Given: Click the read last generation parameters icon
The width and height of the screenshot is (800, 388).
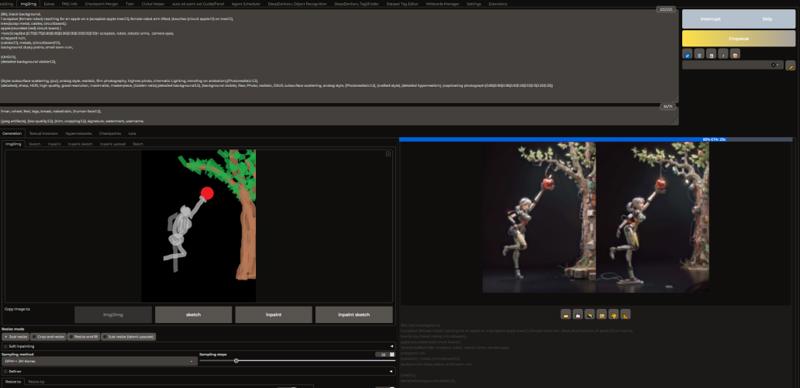Looking at the screenshot, I should click(x=687, y=54).
